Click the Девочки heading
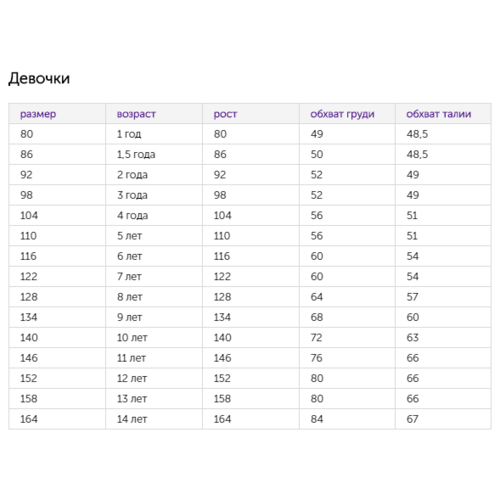 (39, 79)
